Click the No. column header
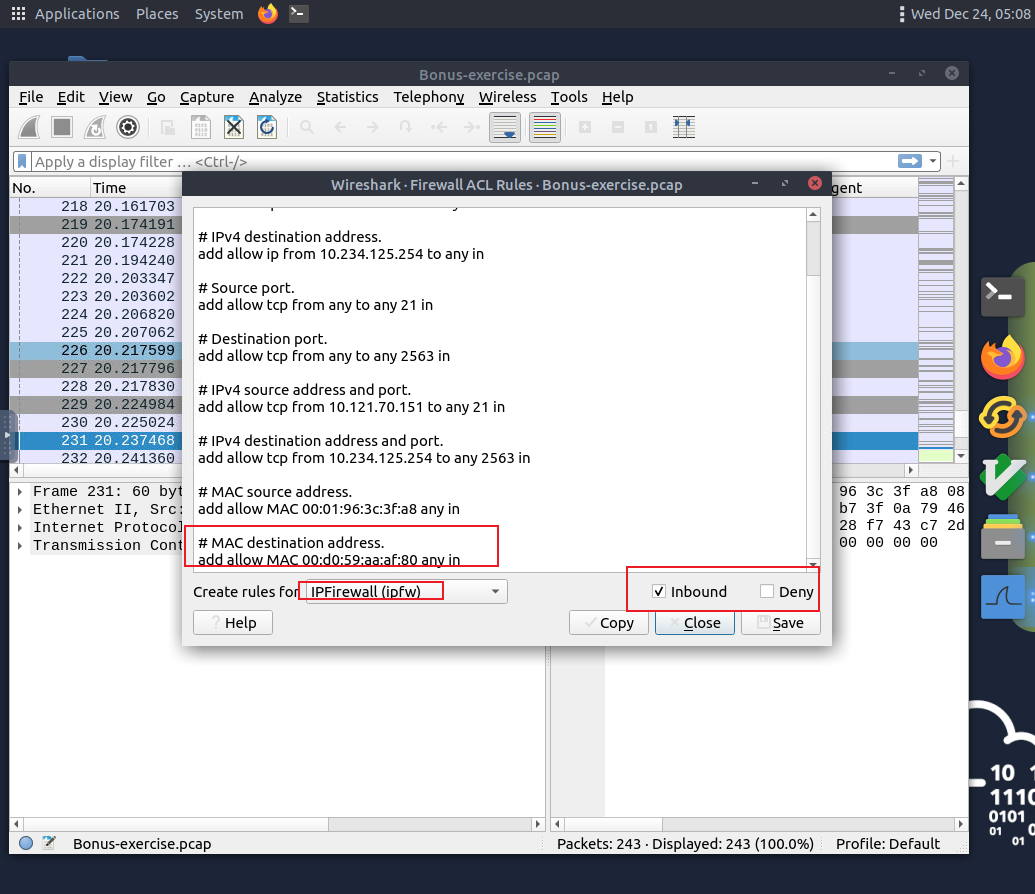This screenshot has height=894, width=1035. click(x=50, y=188)
